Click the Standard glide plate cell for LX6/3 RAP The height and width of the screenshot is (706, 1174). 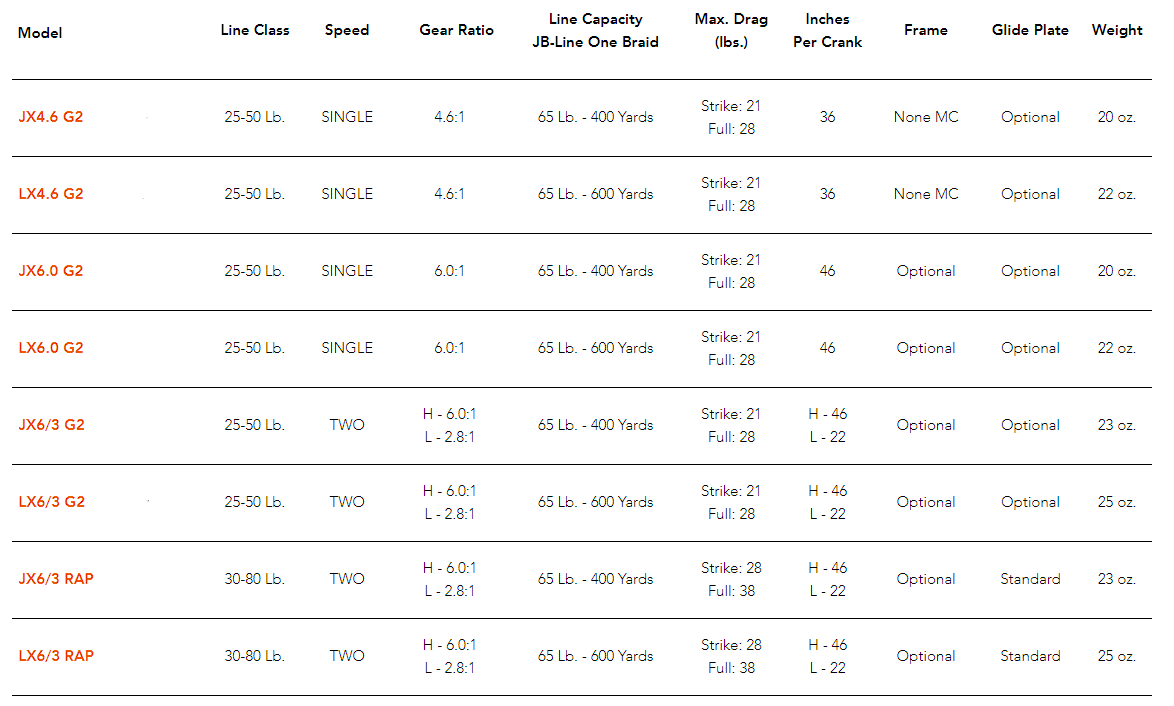tap(1030, 656)
